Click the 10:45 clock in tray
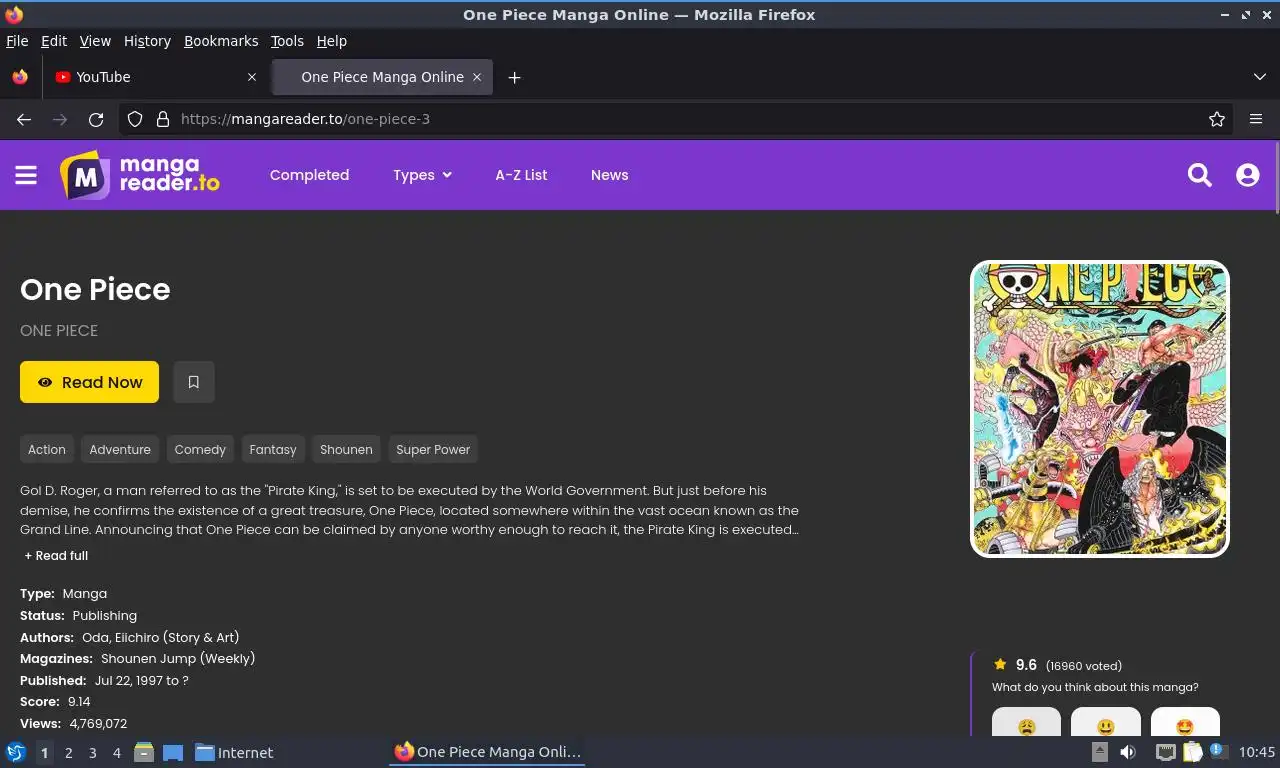The image size is (1280, 768). tap(1257, 753)
